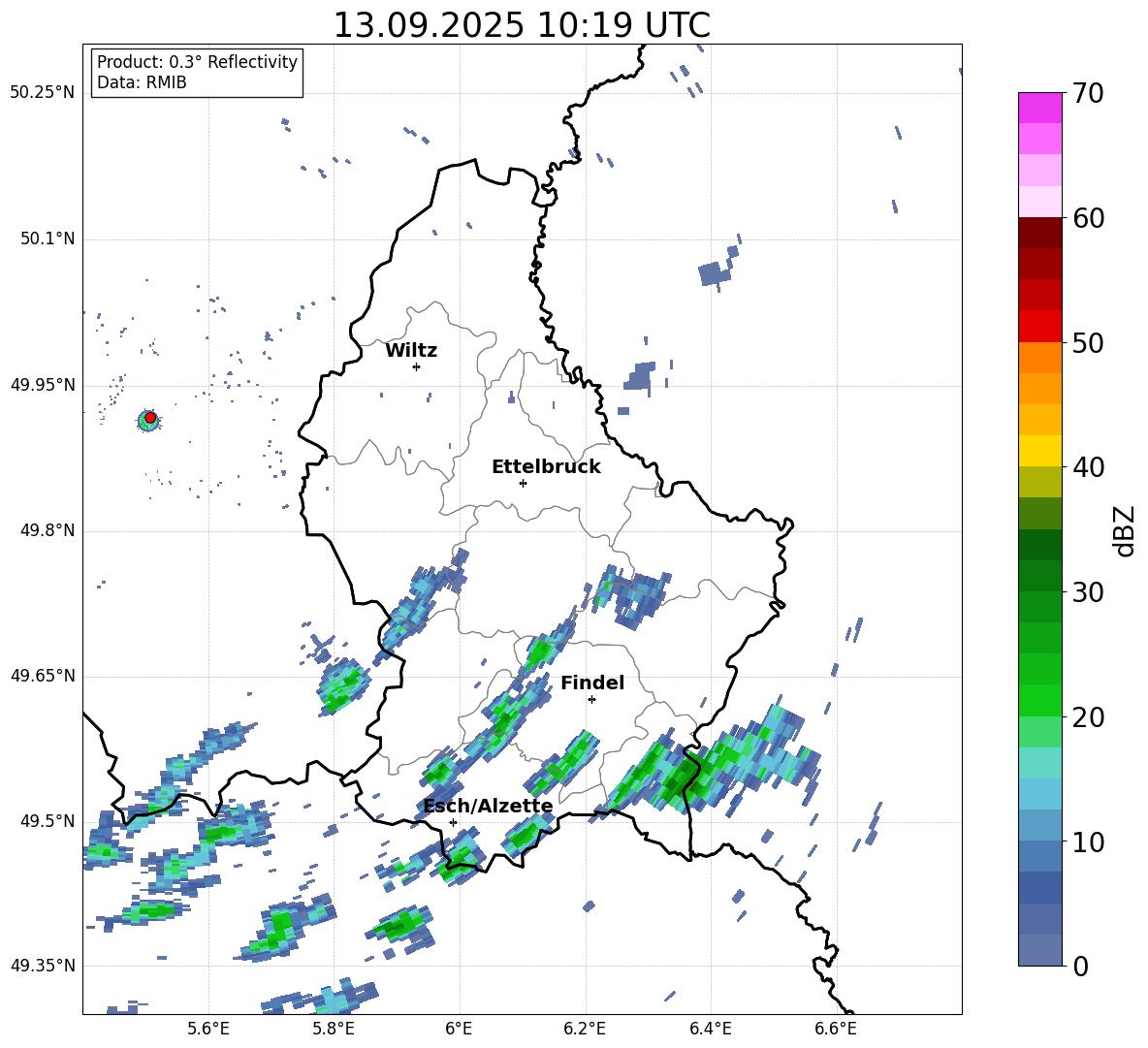The height and width of the screenshot is (1048, 1148).
Task: Select the Findel location label
Action: click(592, 683)
